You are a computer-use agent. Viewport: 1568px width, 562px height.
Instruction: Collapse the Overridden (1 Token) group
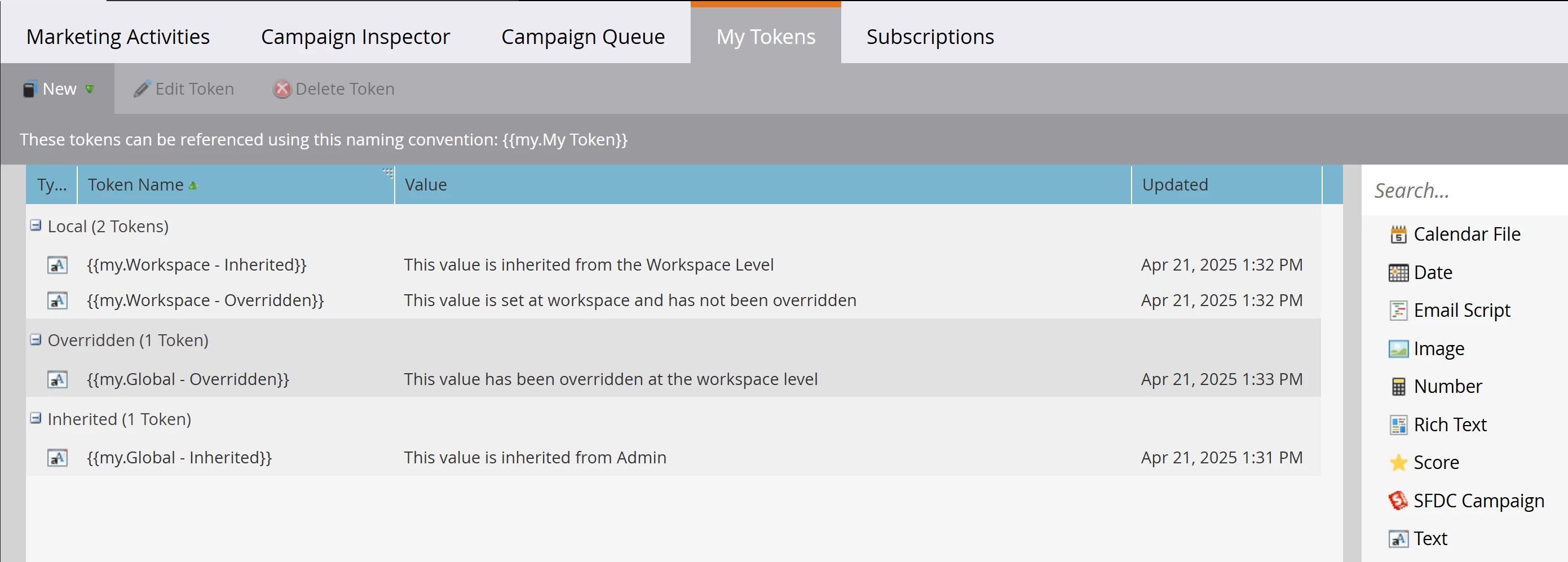36,339
